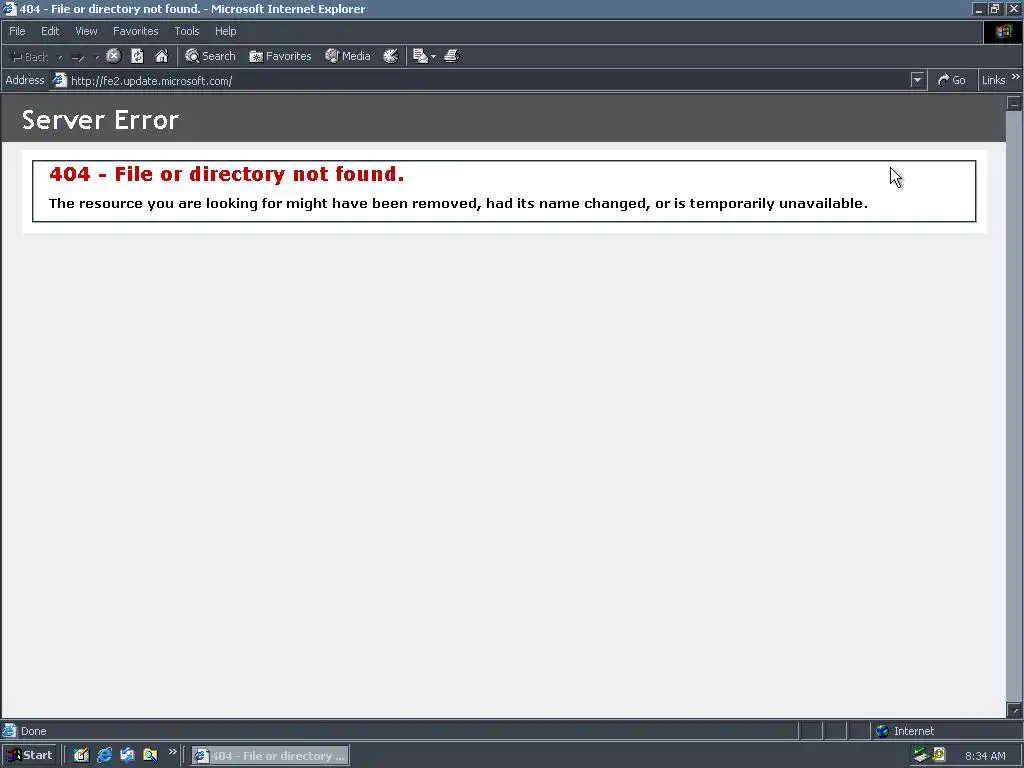Click the yellow tray icon next to clock

[x=939, y=754]
